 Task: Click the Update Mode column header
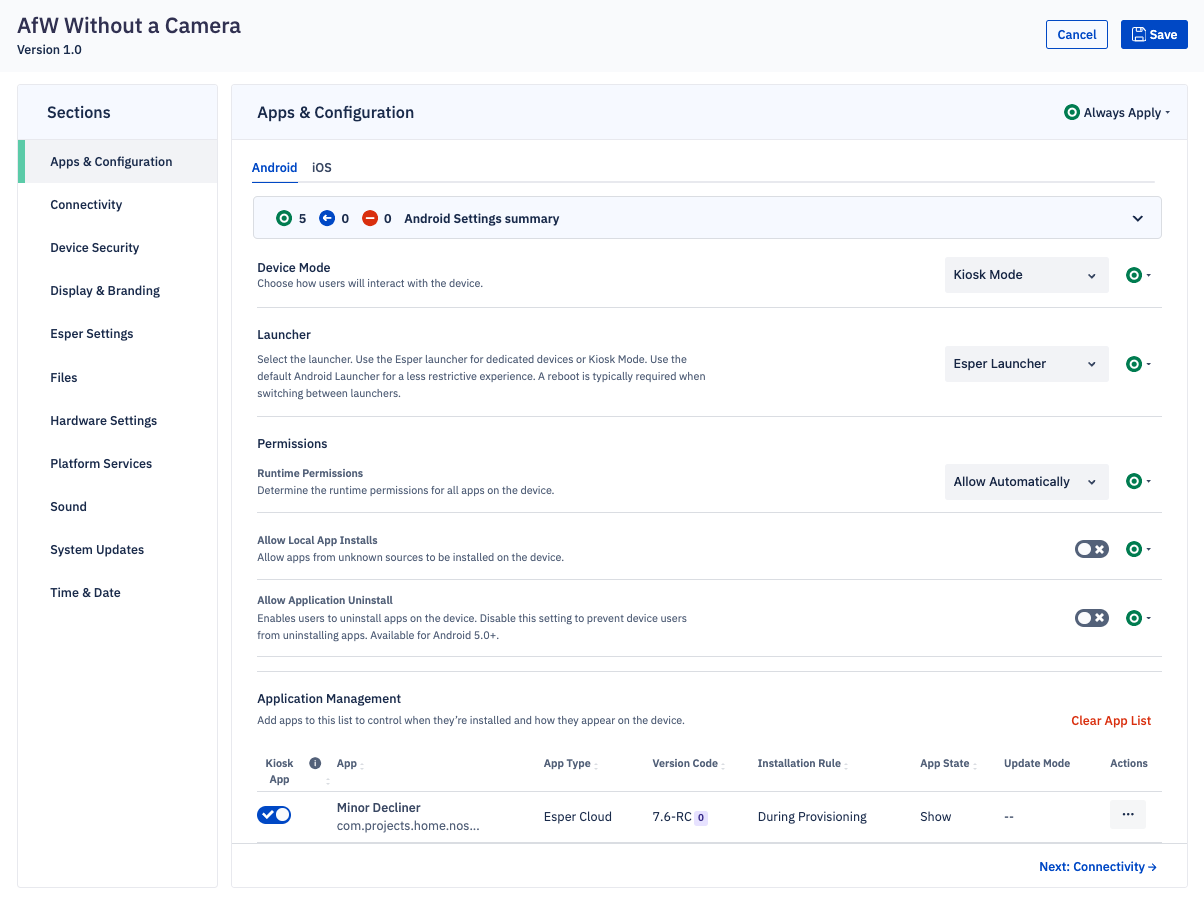click(x=1037, y=764)
